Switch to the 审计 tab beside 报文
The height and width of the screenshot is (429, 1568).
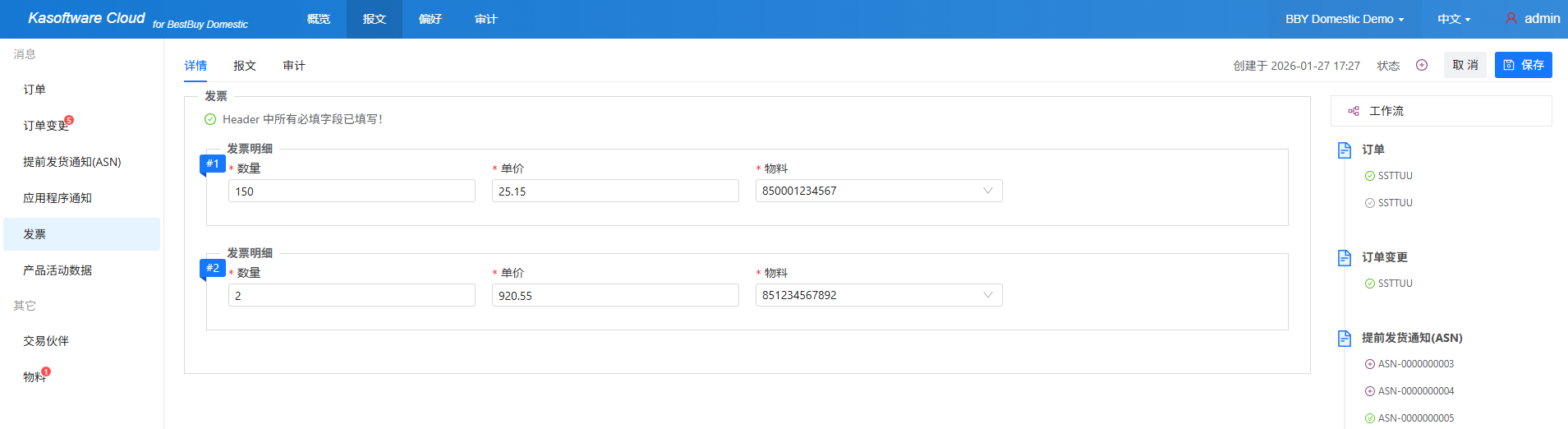click(x=293, y=66)
